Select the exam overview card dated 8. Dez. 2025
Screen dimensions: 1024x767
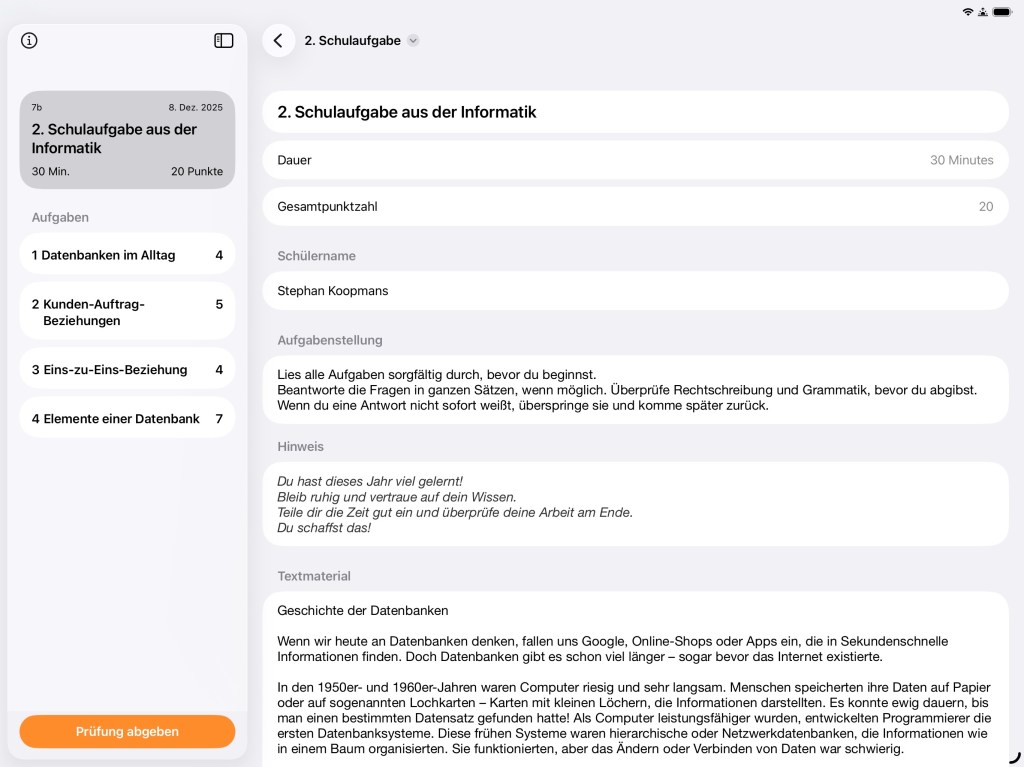pos(127,140)
